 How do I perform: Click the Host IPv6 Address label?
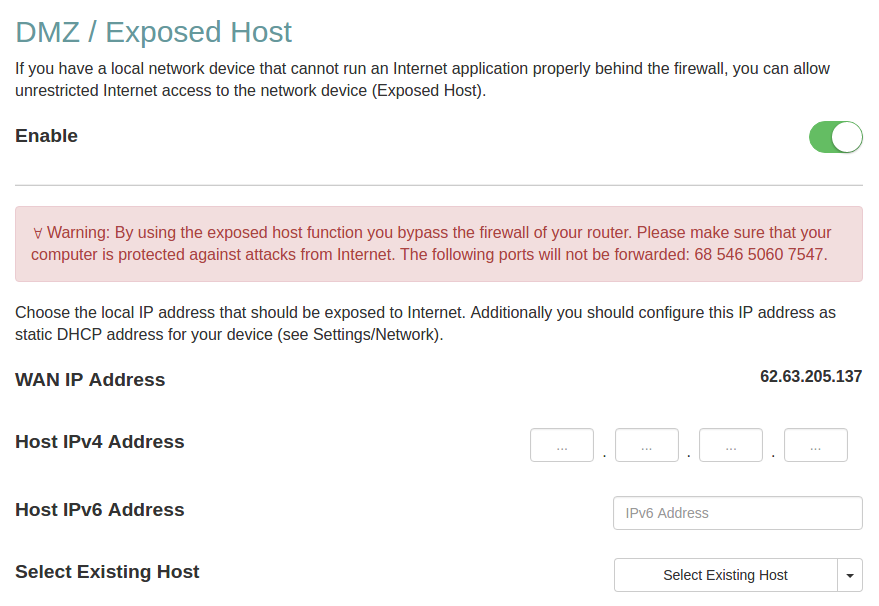click(100, 510)
